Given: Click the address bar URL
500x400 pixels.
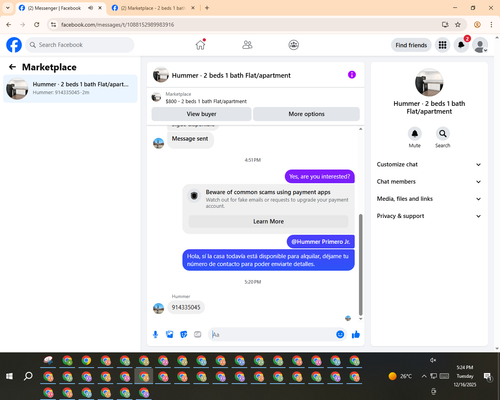Looking at the screenshot, I should 117,25.
